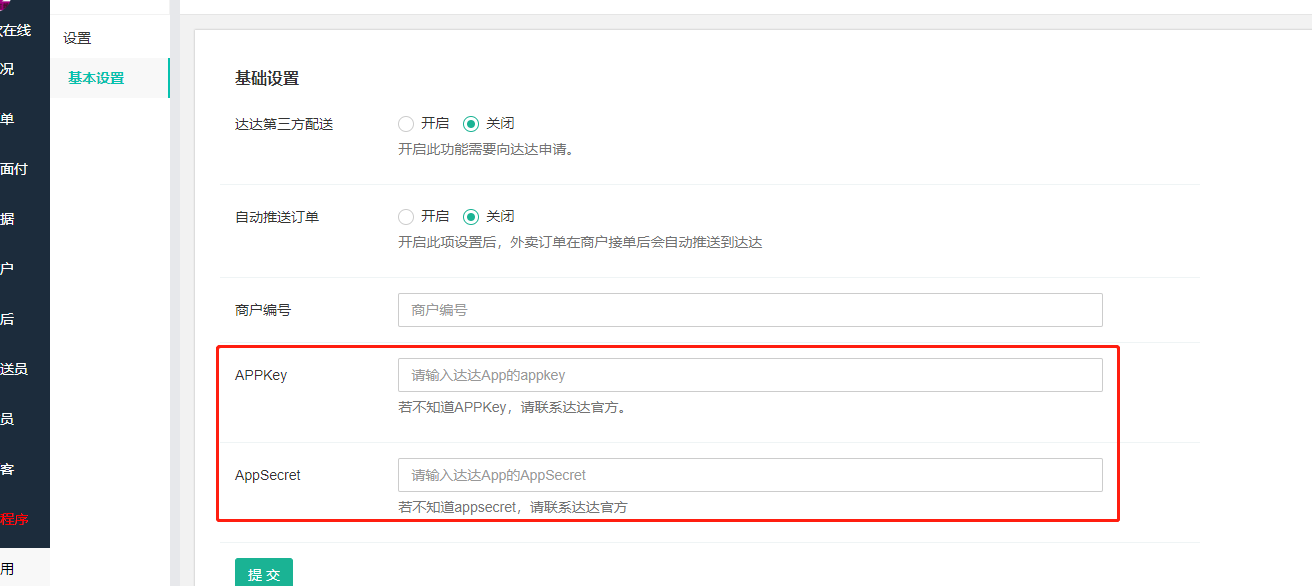Click hint text 开启此功能需要向达达申请。
Screen dimensions: 1312x586
click(x=486, y=150)
